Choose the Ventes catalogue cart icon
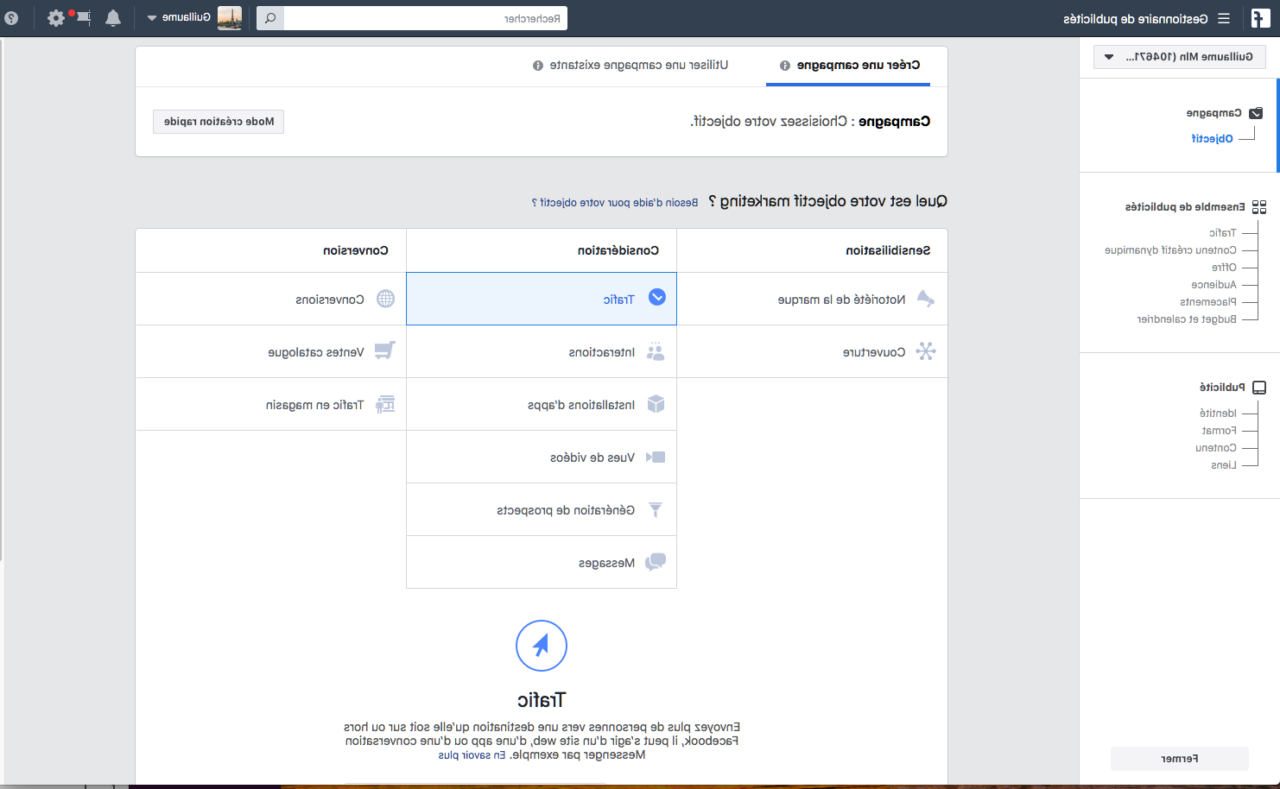The width and height of the screenshot is (1280, 789). pos(385,351)
